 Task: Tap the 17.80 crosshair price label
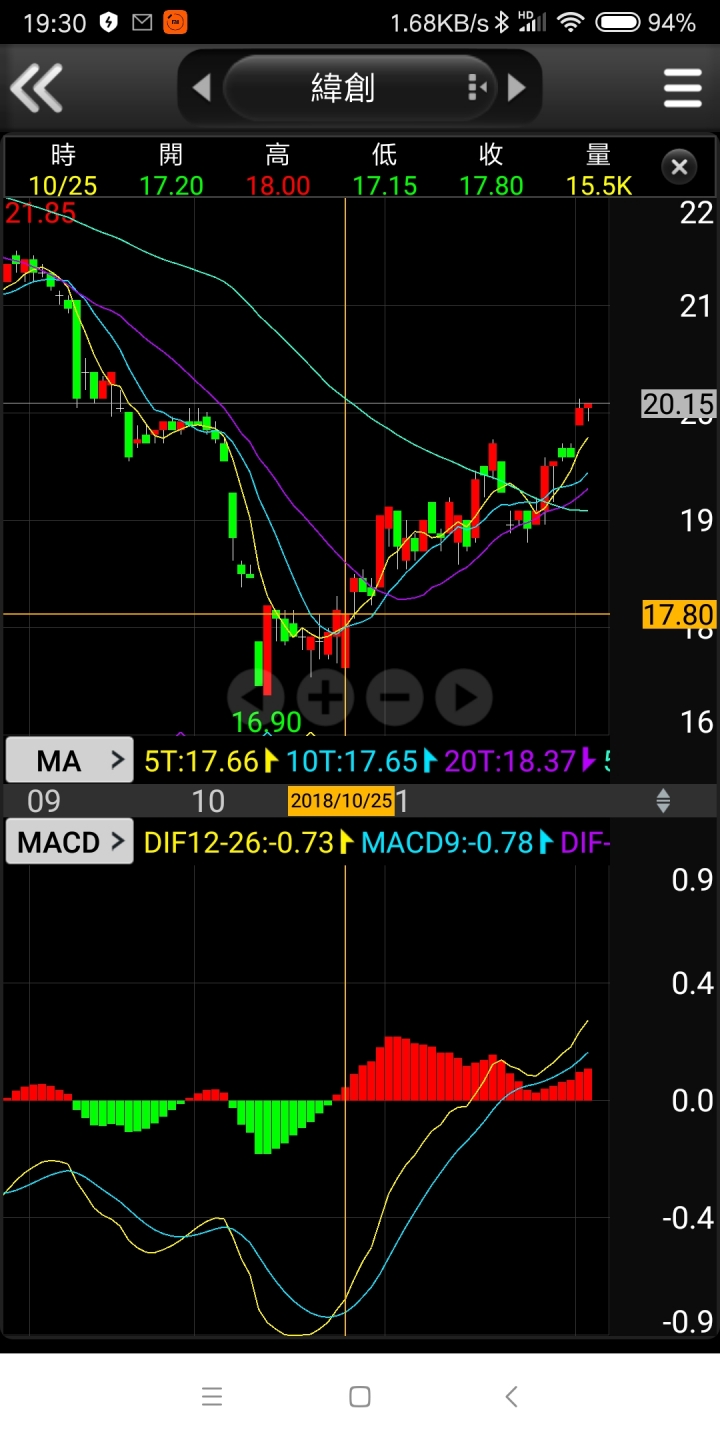679,614
